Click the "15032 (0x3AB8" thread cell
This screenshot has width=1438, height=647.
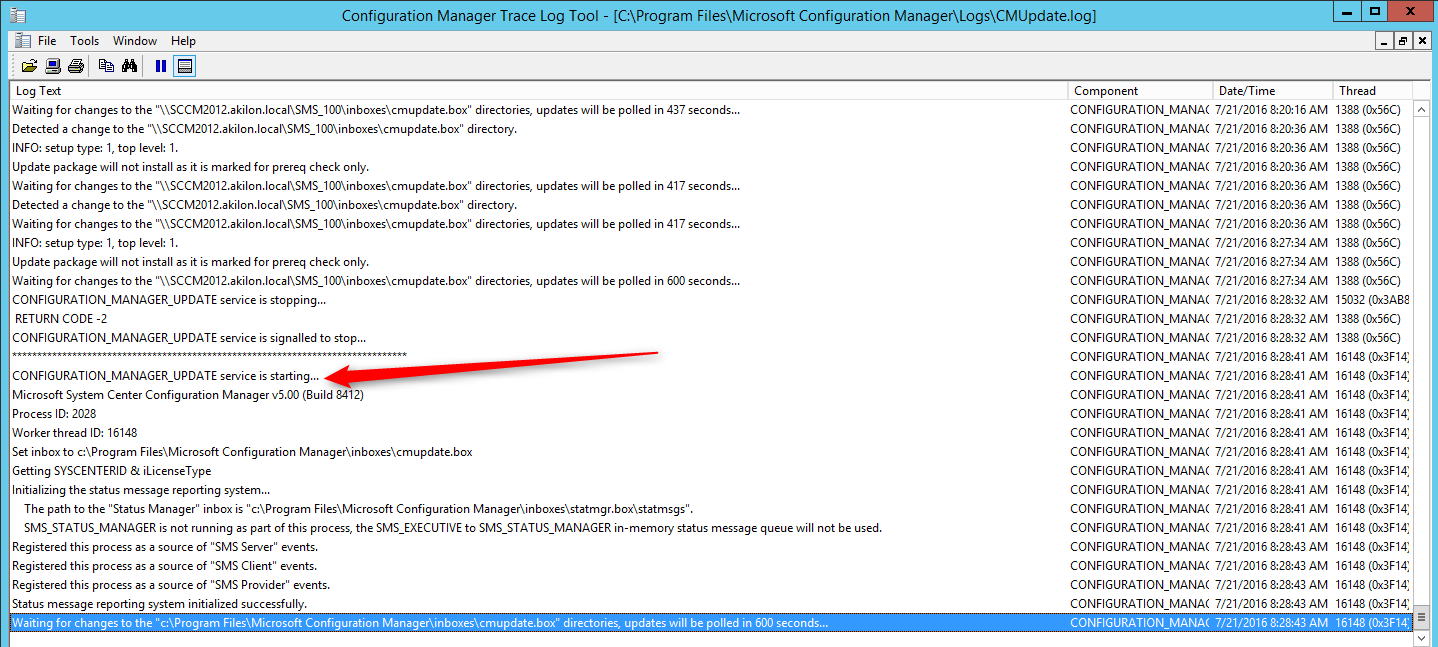click(x=1373, y=300)
